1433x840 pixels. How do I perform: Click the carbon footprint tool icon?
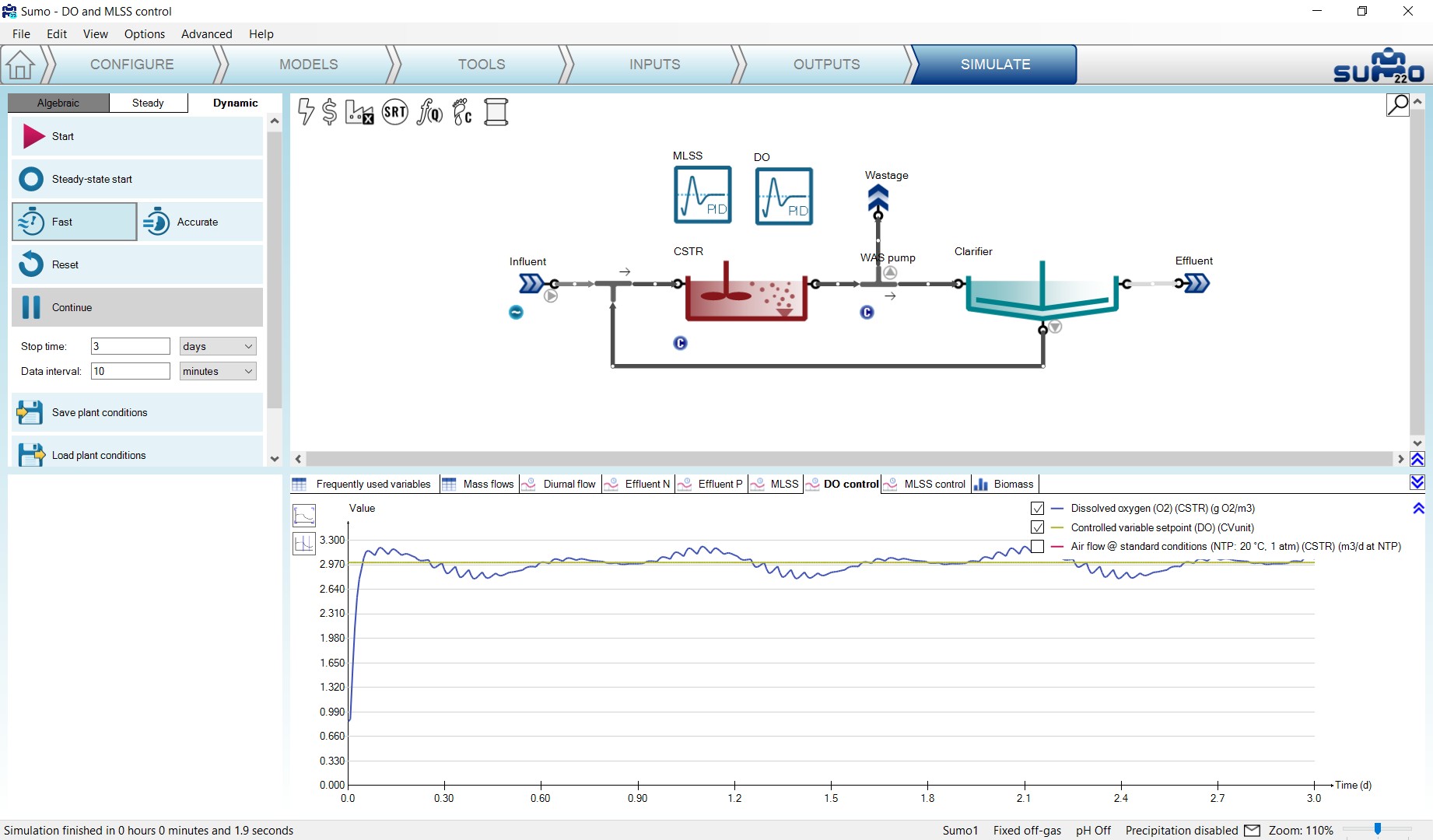tap(462, 112)
